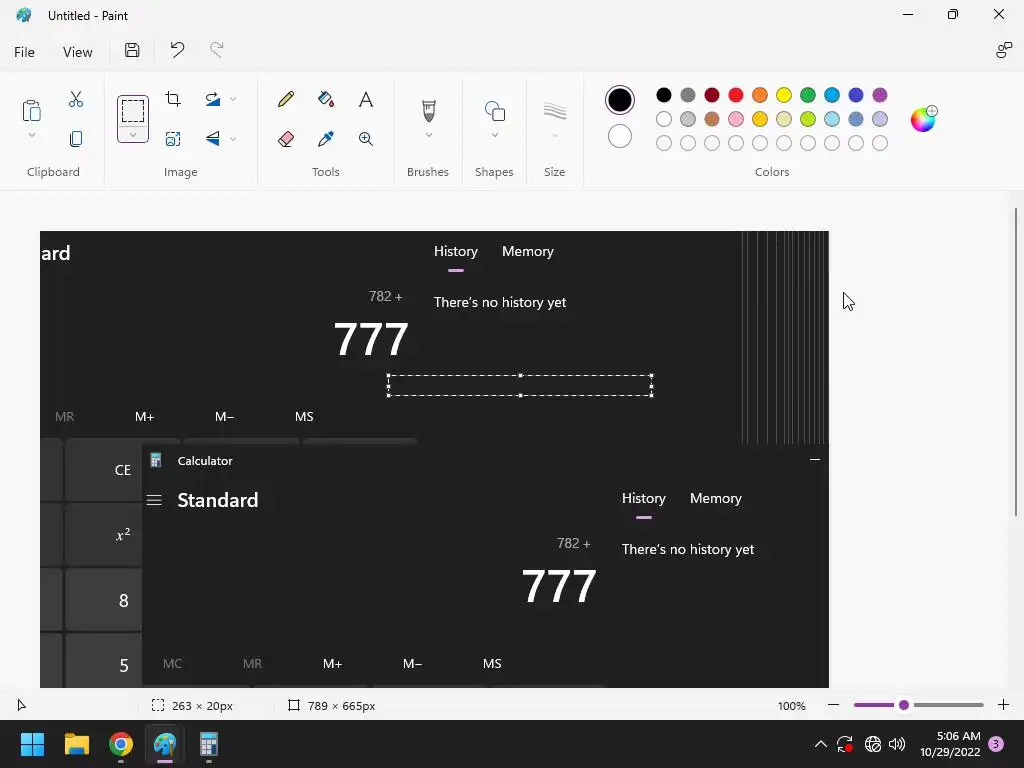Pick the green palette swatch
The image size is (1024, 768).
808,95
